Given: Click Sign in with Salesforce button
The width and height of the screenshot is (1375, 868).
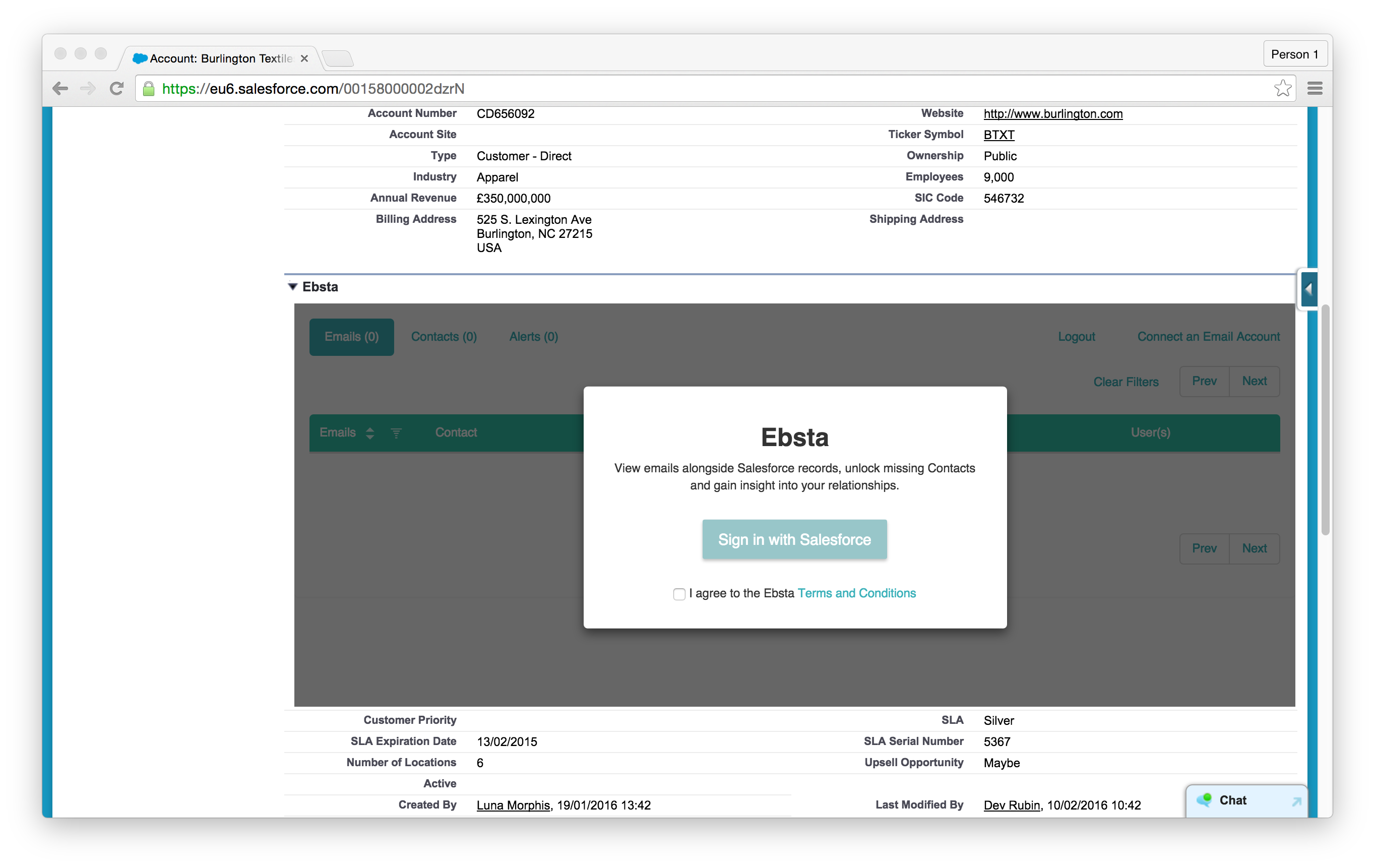Looking at the screenshot, I should pos(794,540).
